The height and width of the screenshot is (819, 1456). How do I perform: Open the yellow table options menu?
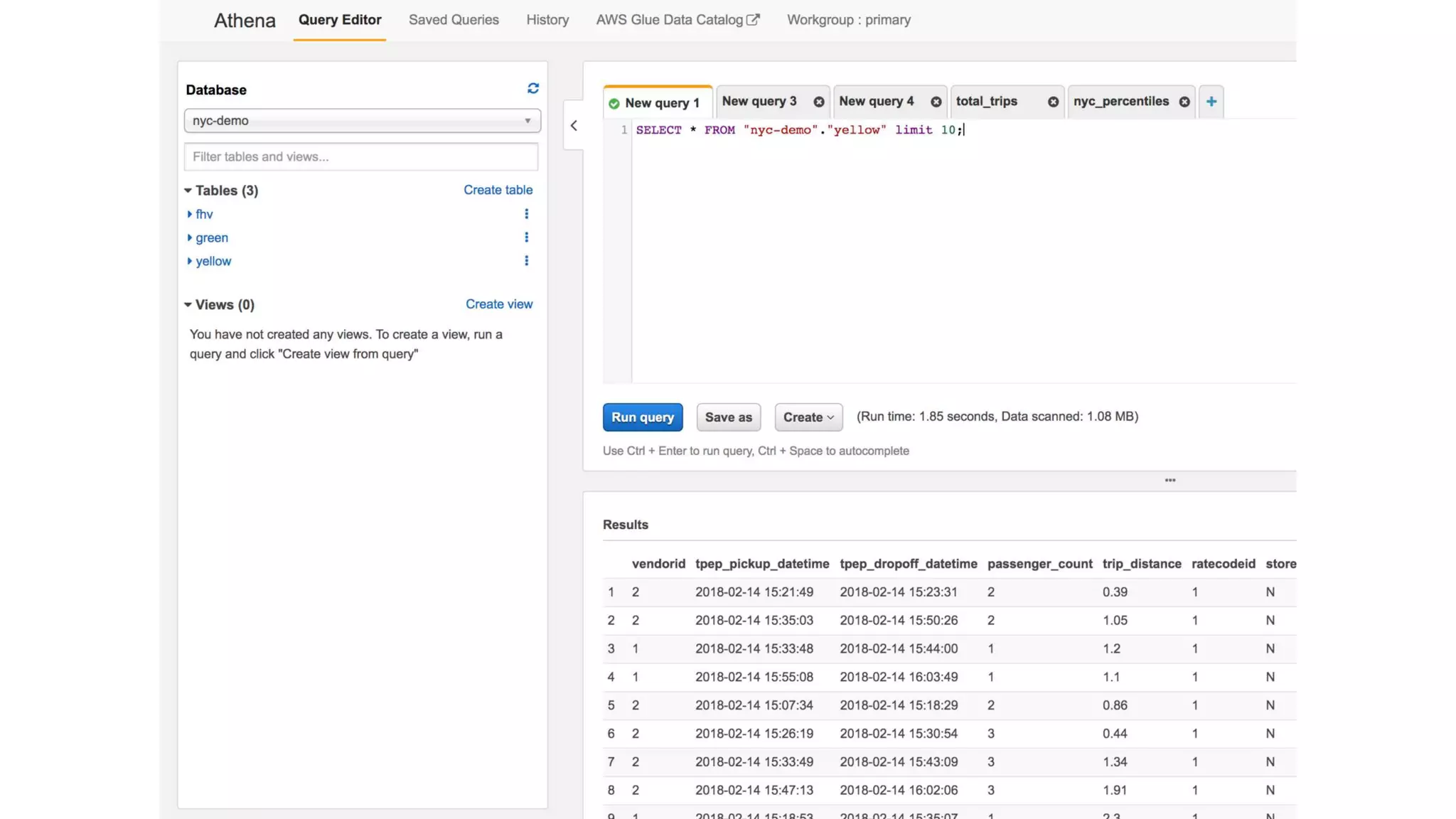click(x=526, y=261)
